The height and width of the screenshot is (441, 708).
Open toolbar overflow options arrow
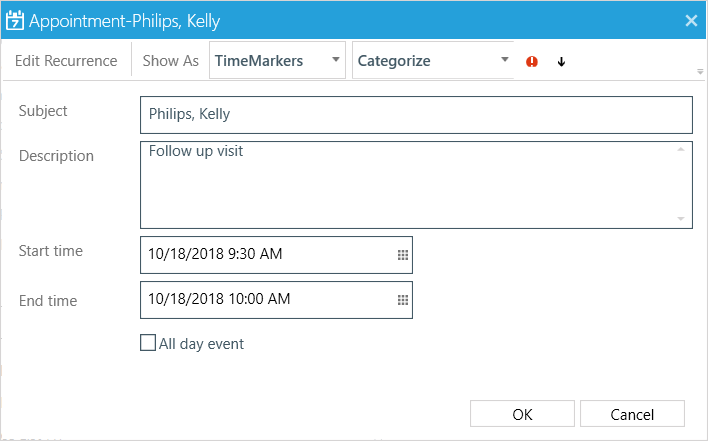[x=700, y=72]
